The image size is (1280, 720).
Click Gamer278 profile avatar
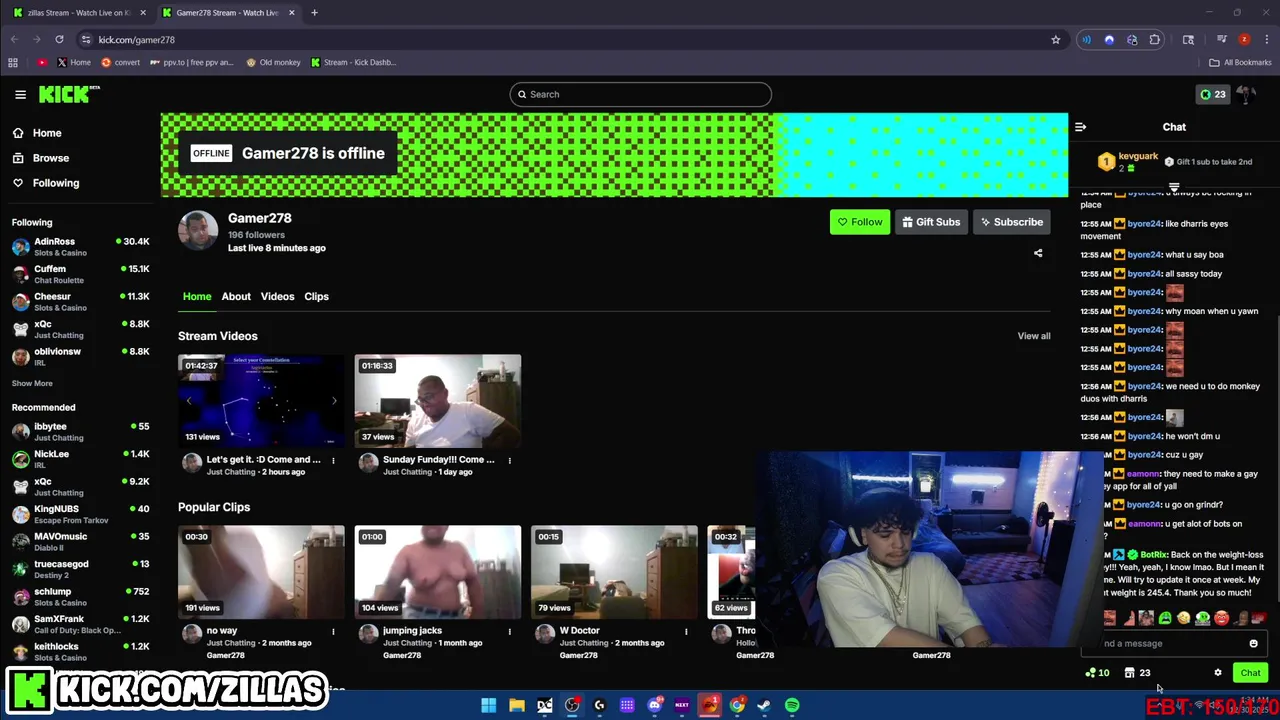(198, 232)
